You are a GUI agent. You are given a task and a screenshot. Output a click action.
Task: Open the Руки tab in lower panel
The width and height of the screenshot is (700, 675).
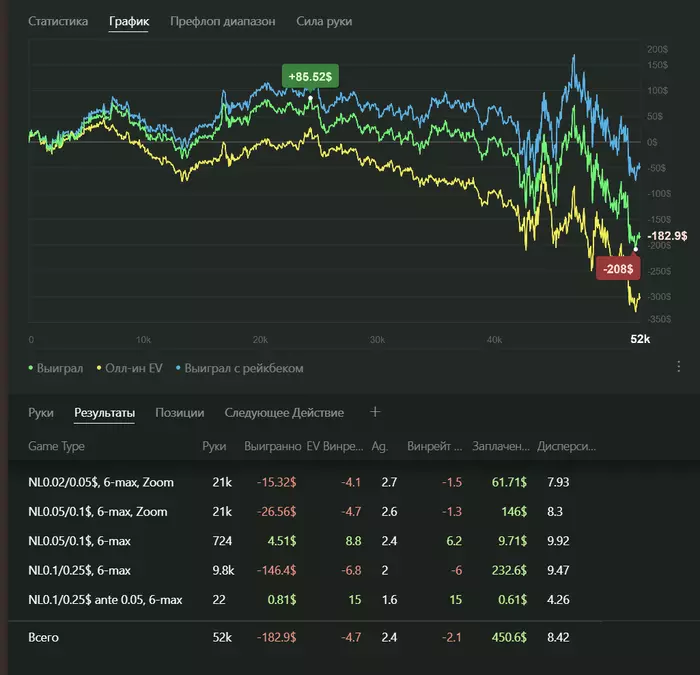click(x=41, y=412)
